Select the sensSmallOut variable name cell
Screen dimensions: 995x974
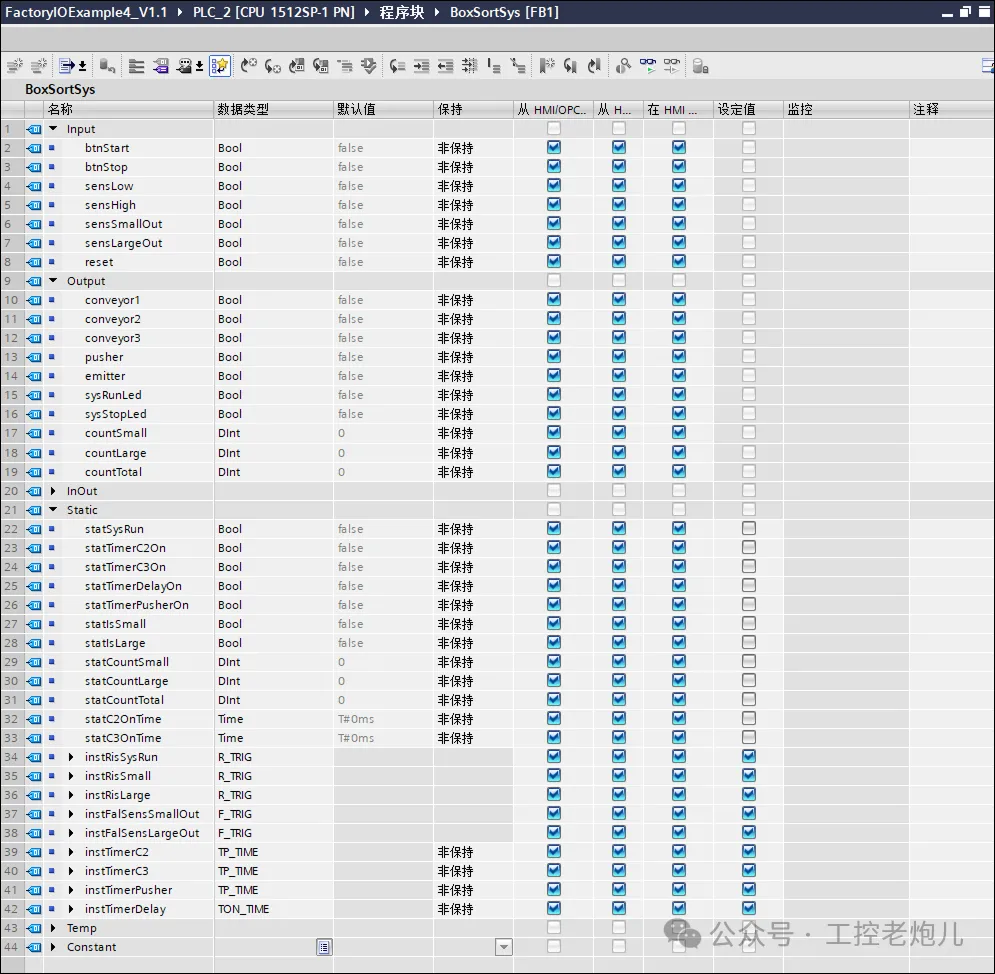click(124, 224)
